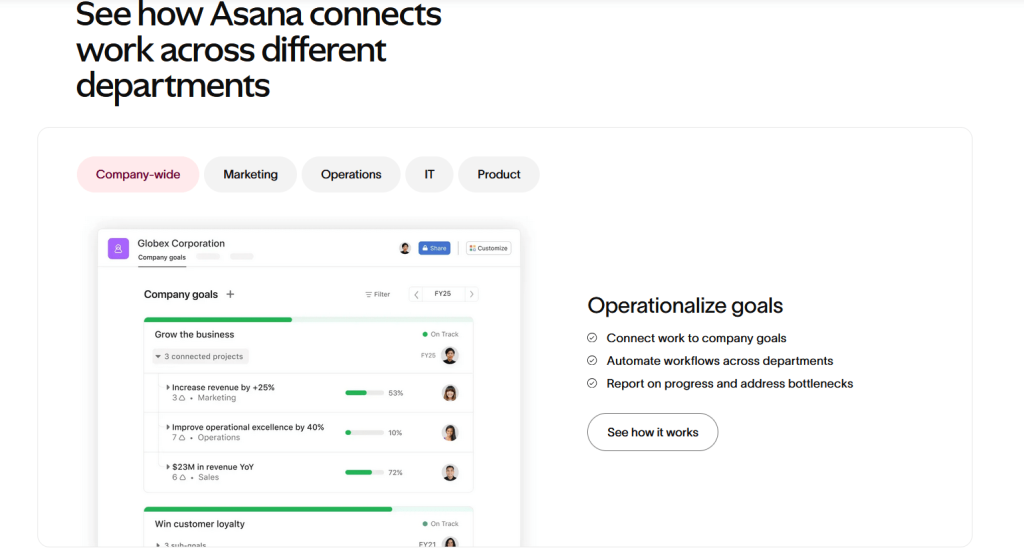Click the avatar on Improve operational excellence row

450,433
